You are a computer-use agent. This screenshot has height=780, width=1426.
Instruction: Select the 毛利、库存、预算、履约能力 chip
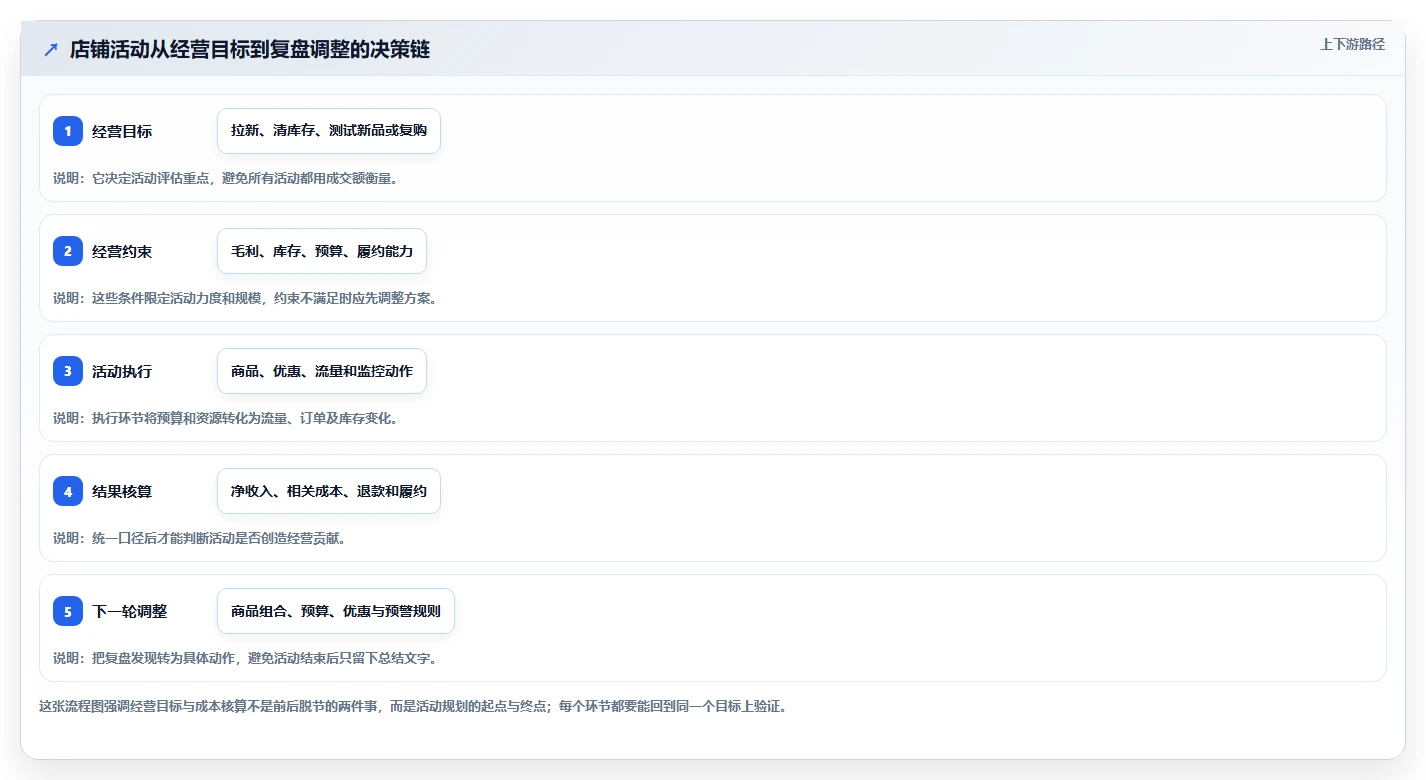click(x=322, y=251)
